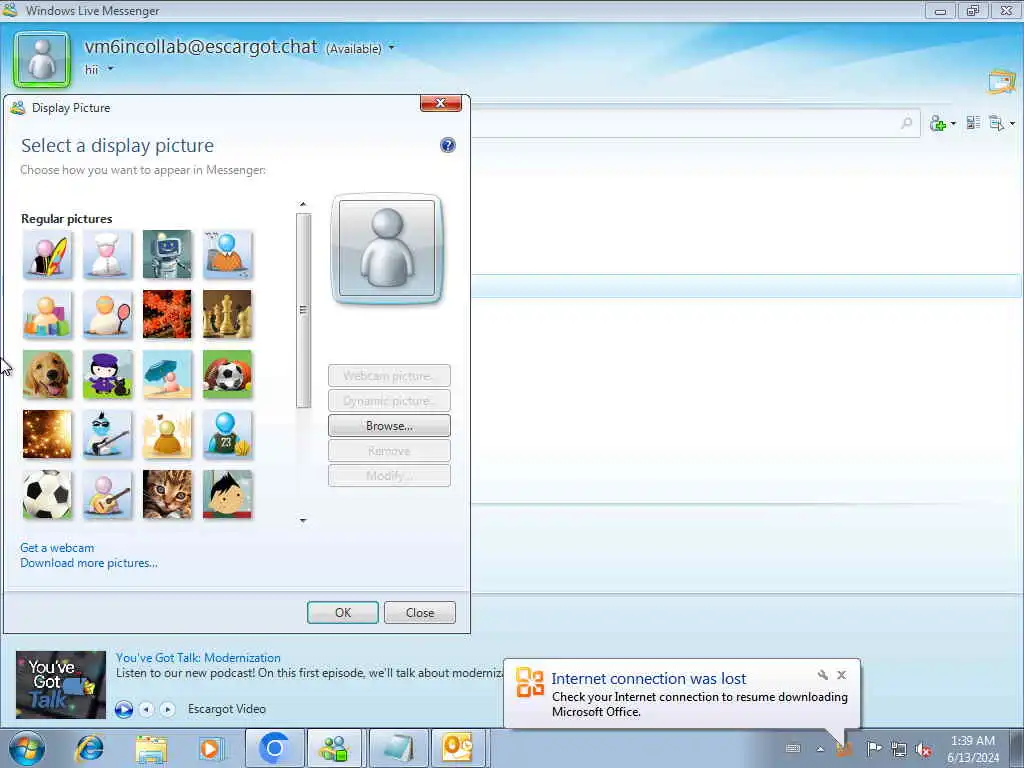
Task: Choose the chef display picture
Action: [107, 255]
